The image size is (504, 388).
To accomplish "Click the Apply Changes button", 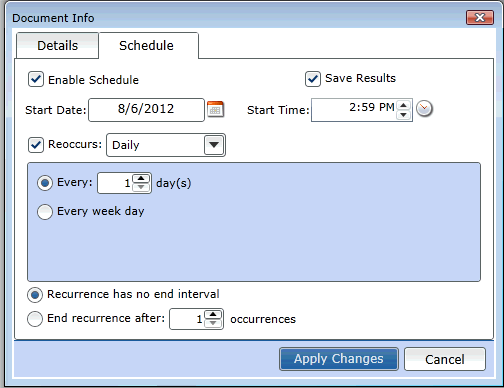I will click(x=339, y=359).
